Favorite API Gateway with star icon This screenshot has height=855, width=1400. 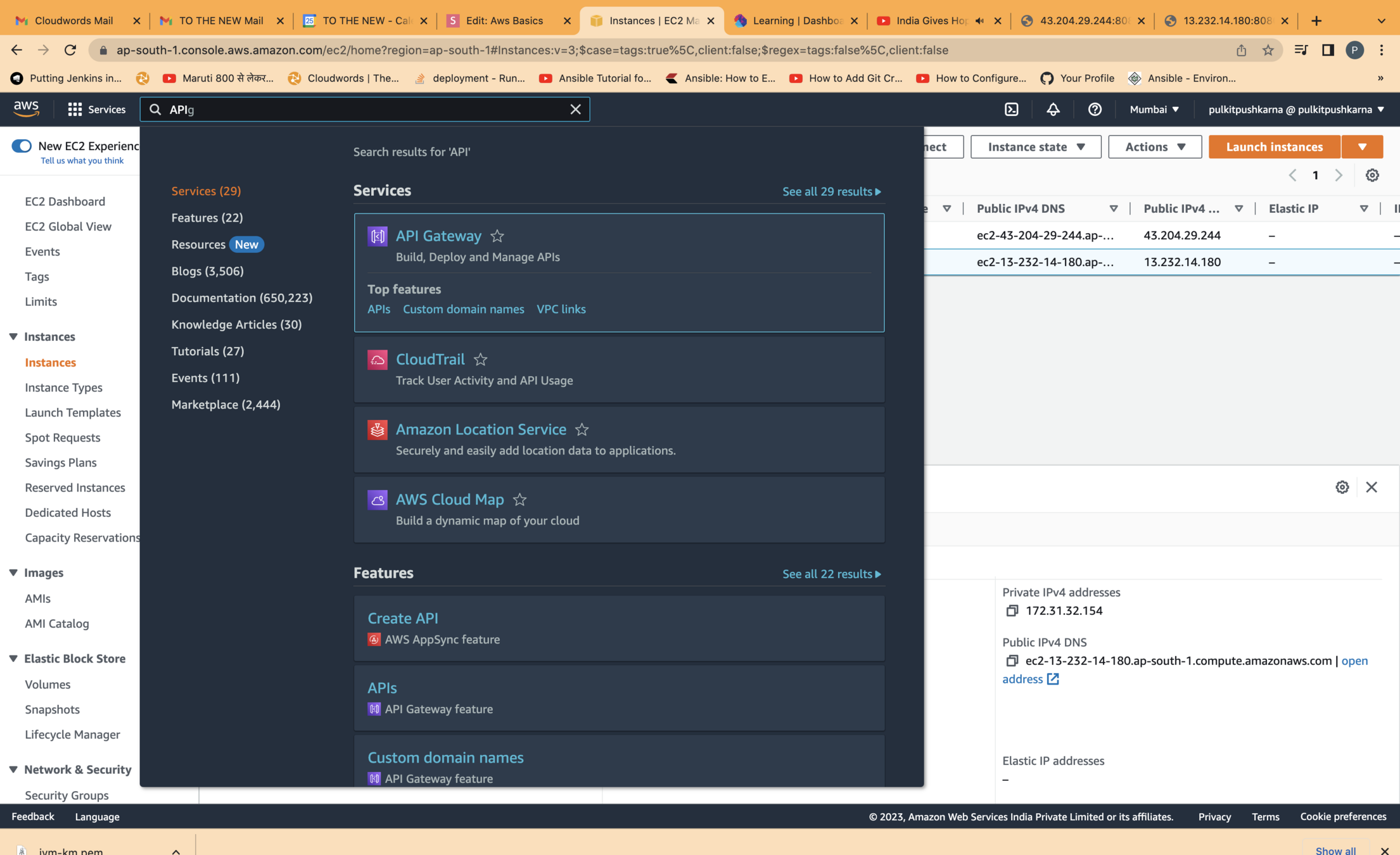click(x=497, y=236)
